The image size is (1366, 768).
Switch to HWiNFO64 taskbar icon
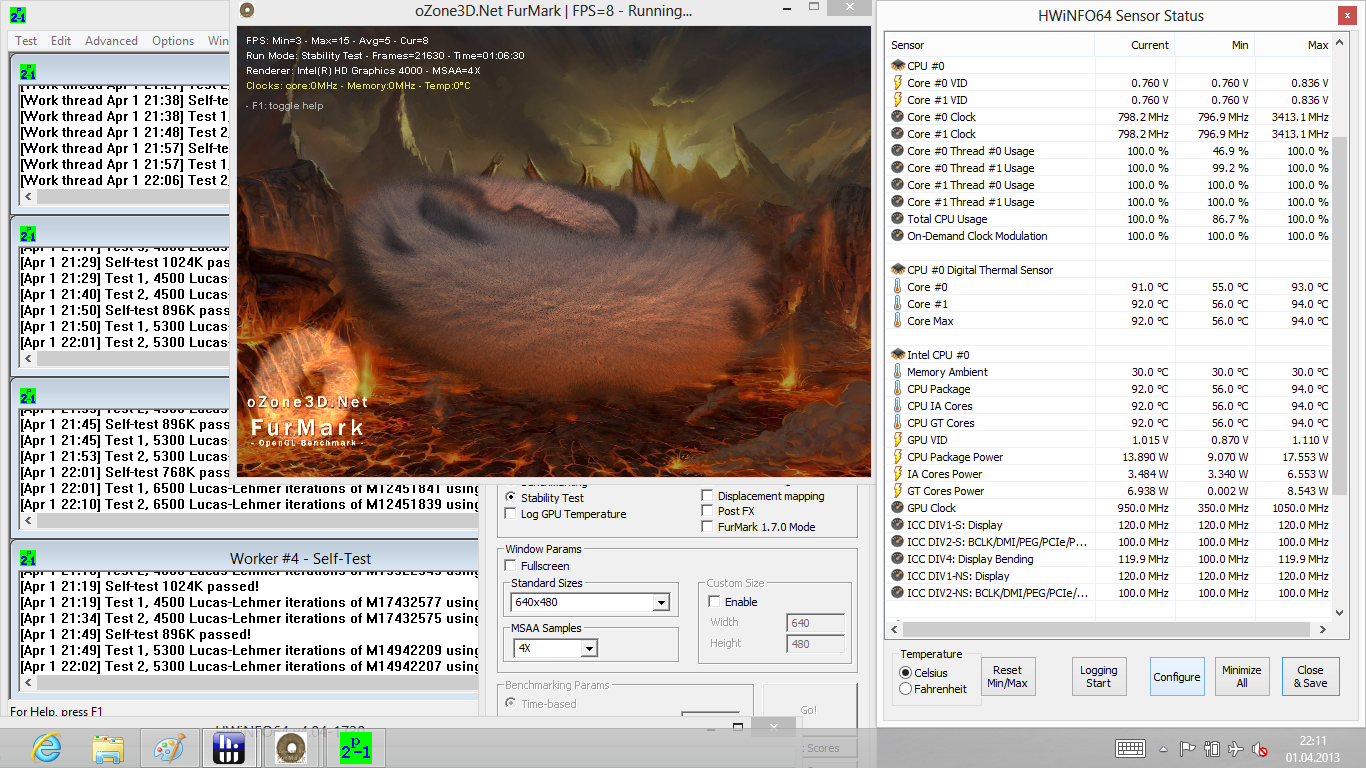pyautogui.click(x=230, y=748)
